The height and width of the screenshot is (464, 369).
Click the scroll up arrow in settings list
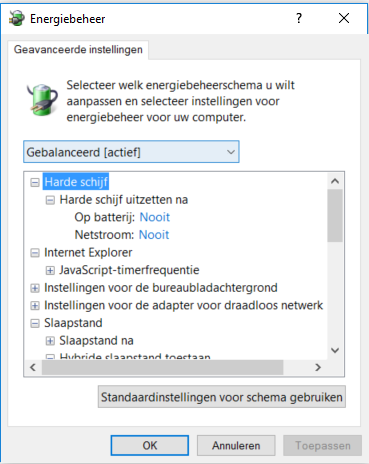pos(335,181)
